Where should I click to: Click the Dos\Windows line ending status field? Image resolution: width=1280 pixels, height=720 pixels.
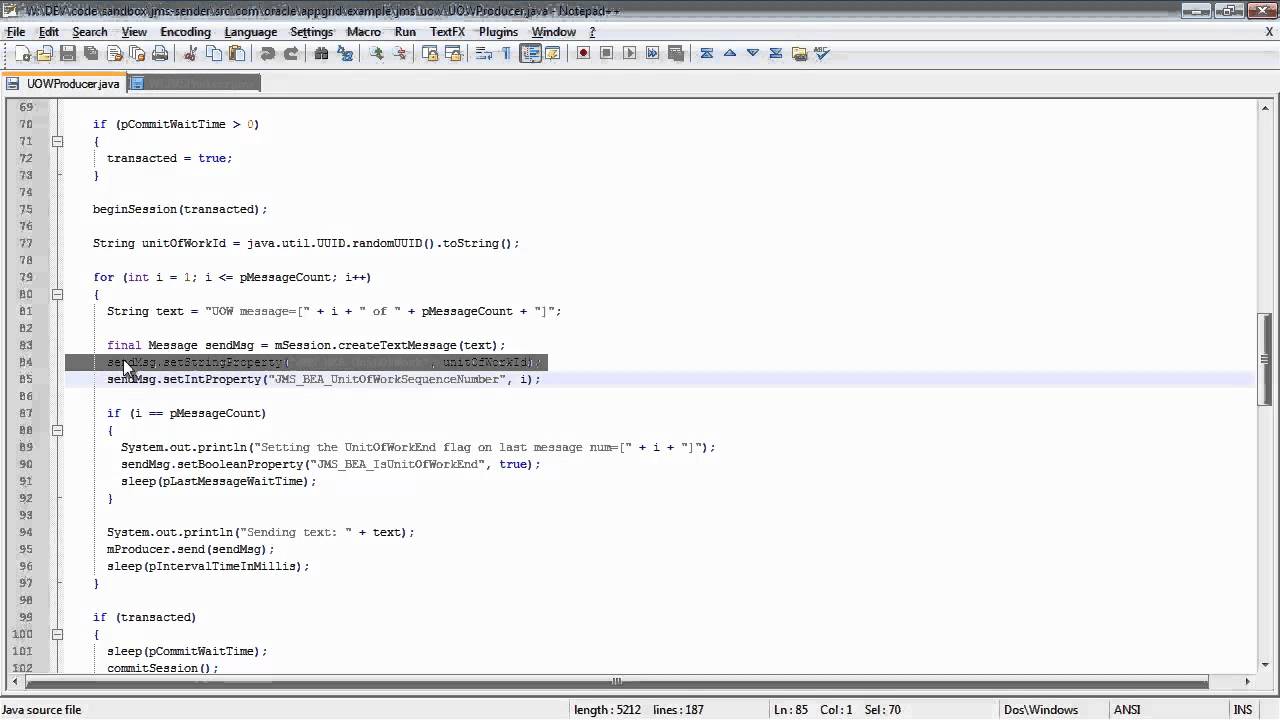pyautogui.click(x=1040, y=710)
